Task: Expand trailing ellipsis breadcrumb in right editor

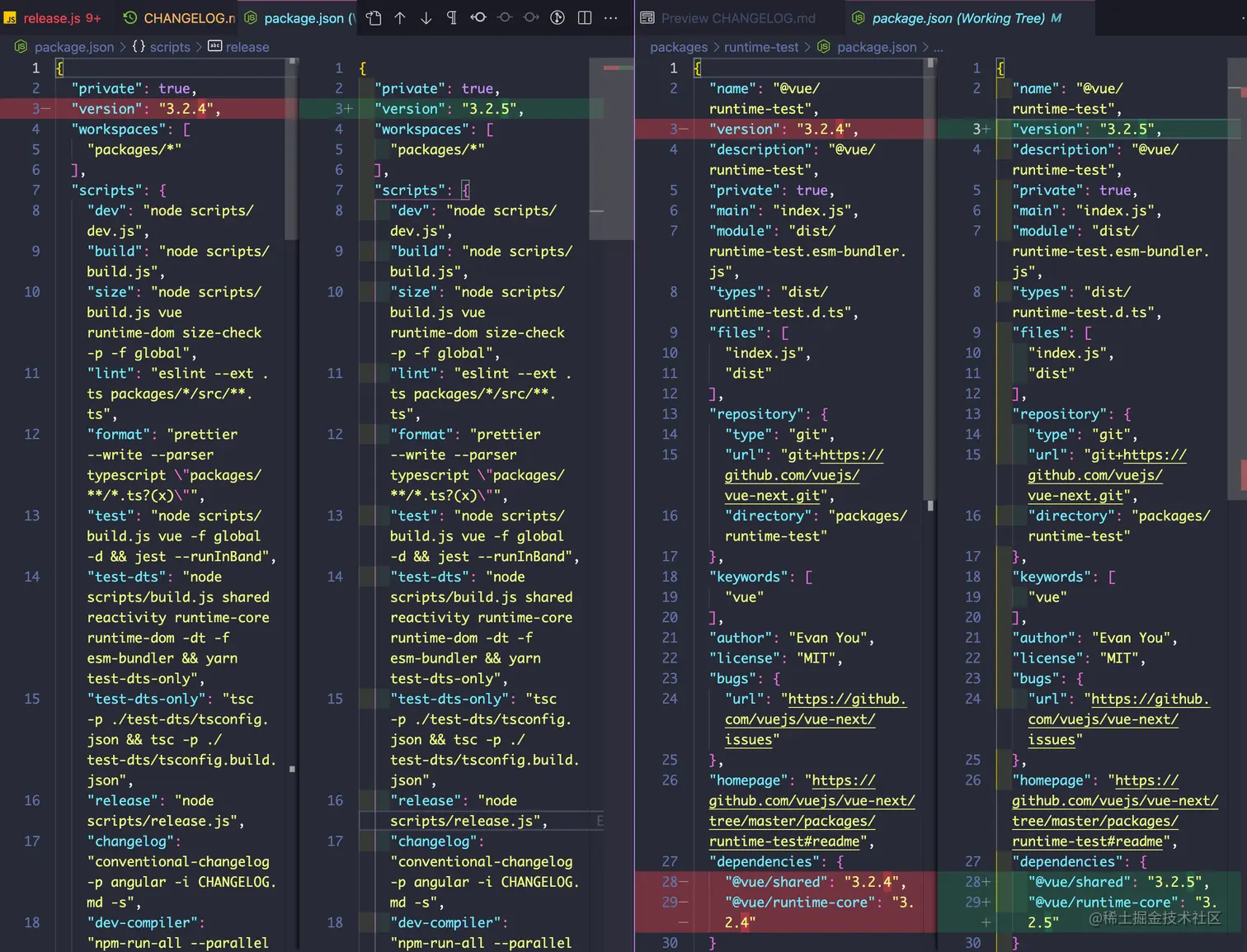Action: [x=939, y=47]
